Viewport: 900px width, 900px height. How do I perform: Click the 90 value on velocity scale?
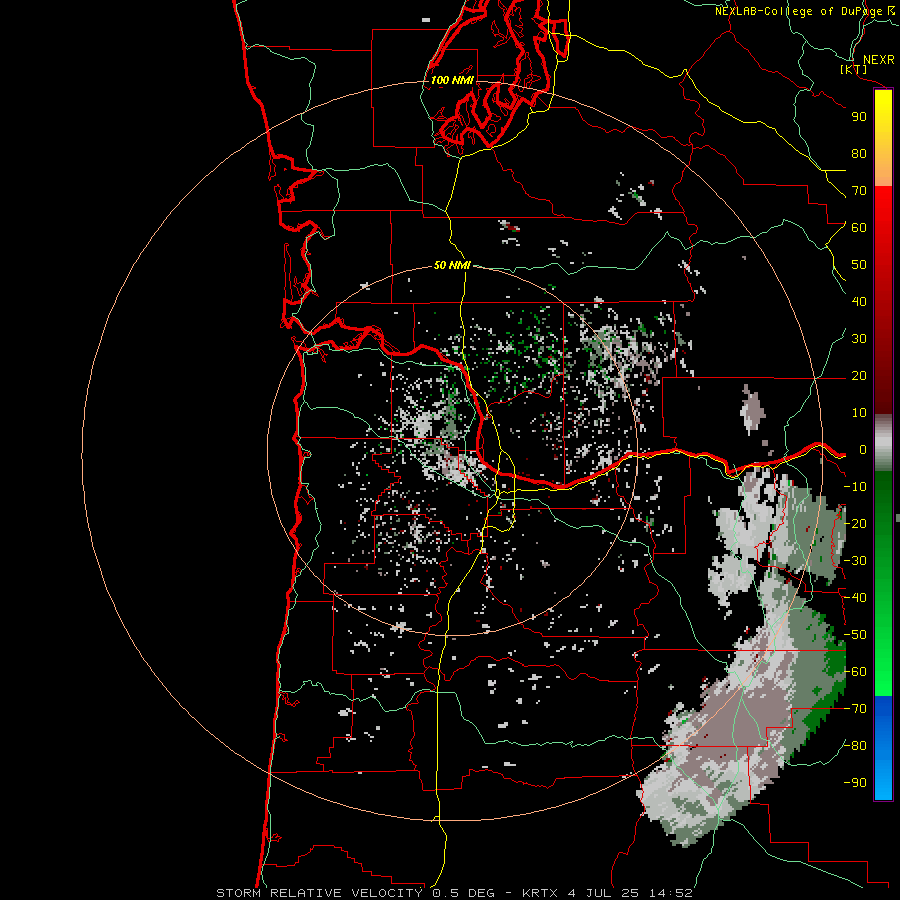859,117
